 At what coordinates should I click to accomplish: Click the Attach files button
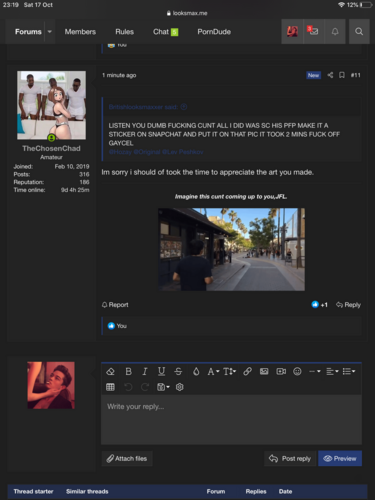127,459
